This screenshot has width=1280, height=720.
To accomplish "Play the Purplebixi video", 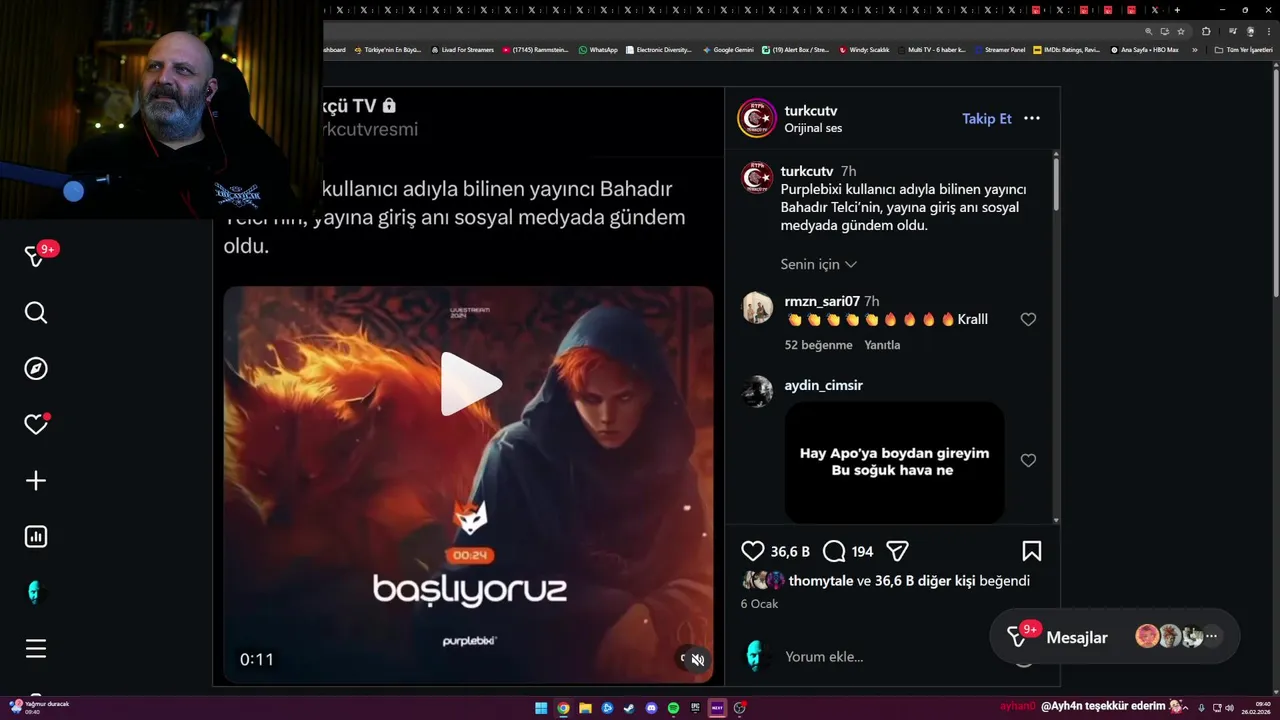I will 471,384.
